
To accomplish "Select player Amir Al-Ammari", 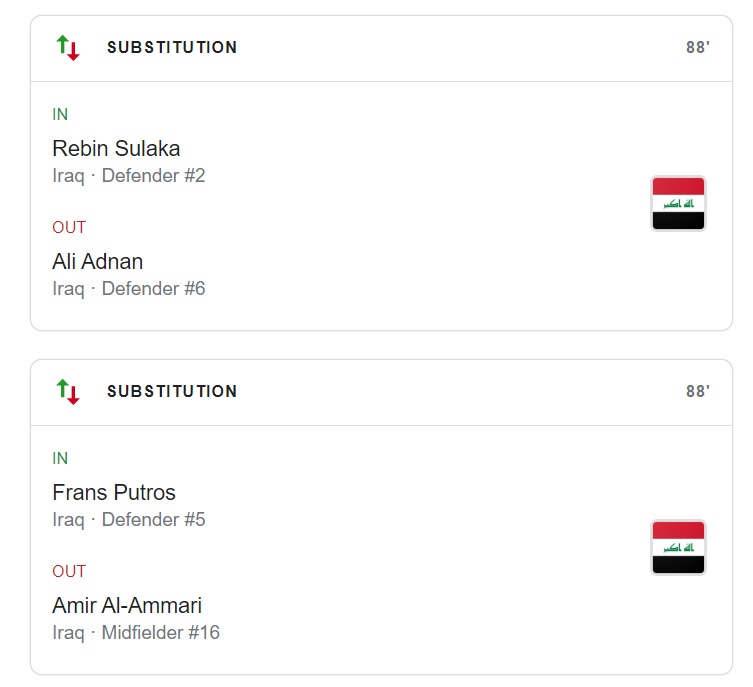I will click(x=127, y=606).
